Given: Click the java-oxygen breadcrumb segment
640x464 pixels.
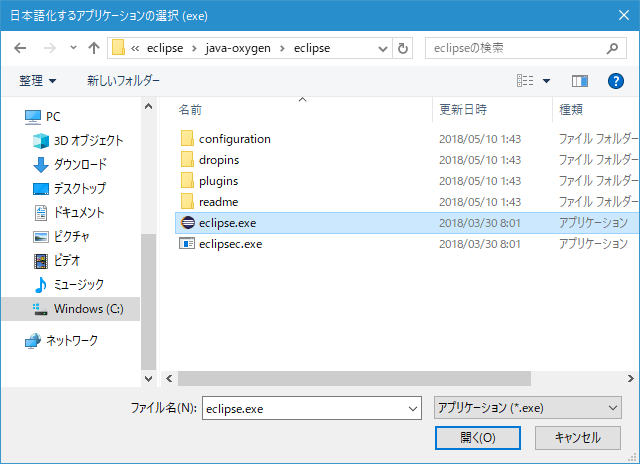Looking at the screenshot, I should point(238,48).
